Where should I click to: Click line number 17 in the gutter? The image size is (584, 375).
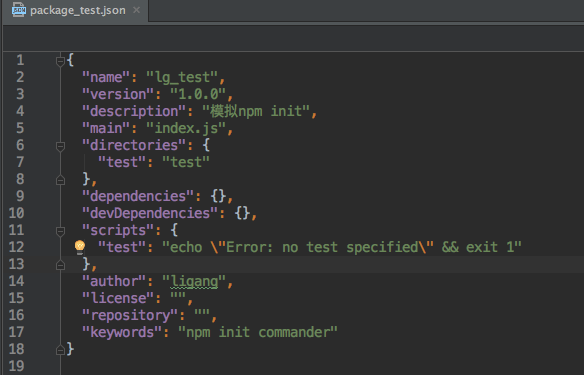pos(16,332)
